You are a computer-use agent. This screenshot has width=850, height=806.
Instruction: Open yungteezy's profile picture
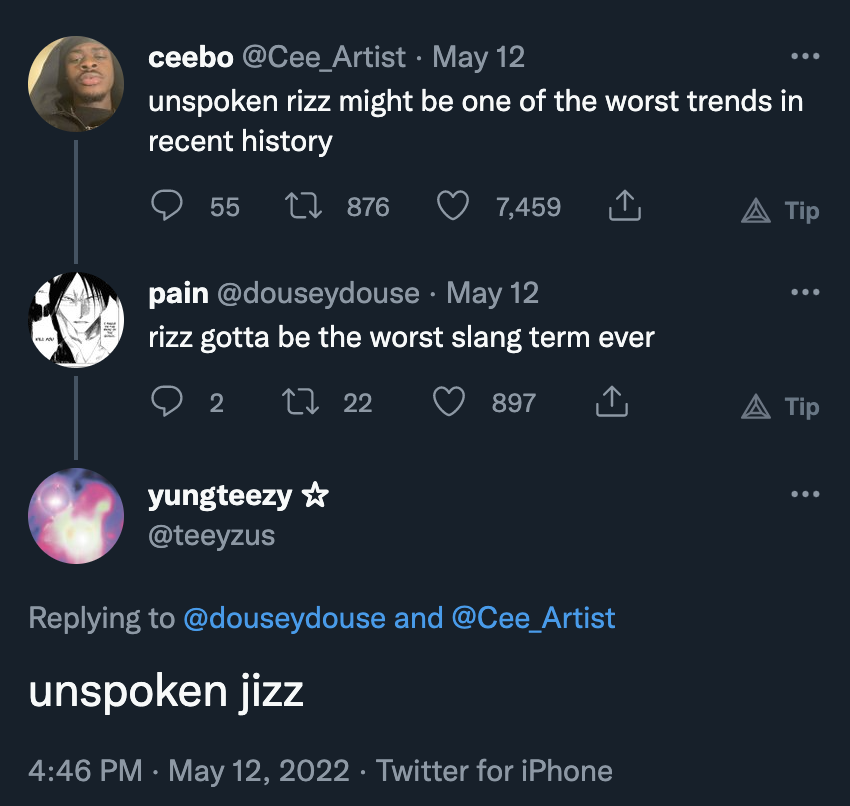[x=76, y=513]
